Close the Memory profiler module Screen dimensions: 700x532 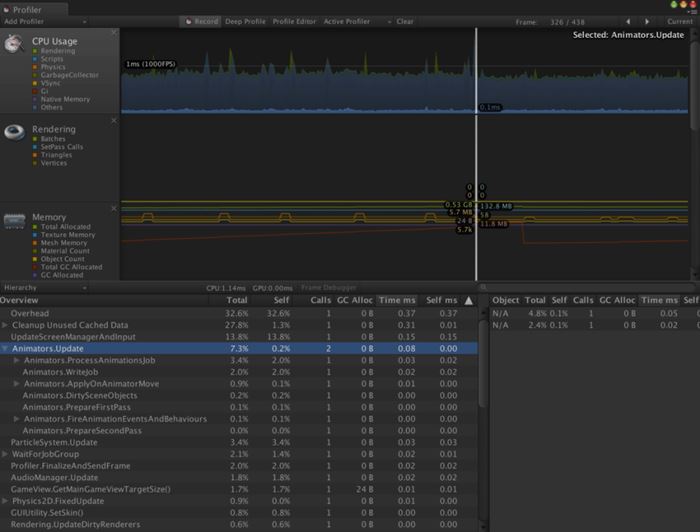point(113,208)
